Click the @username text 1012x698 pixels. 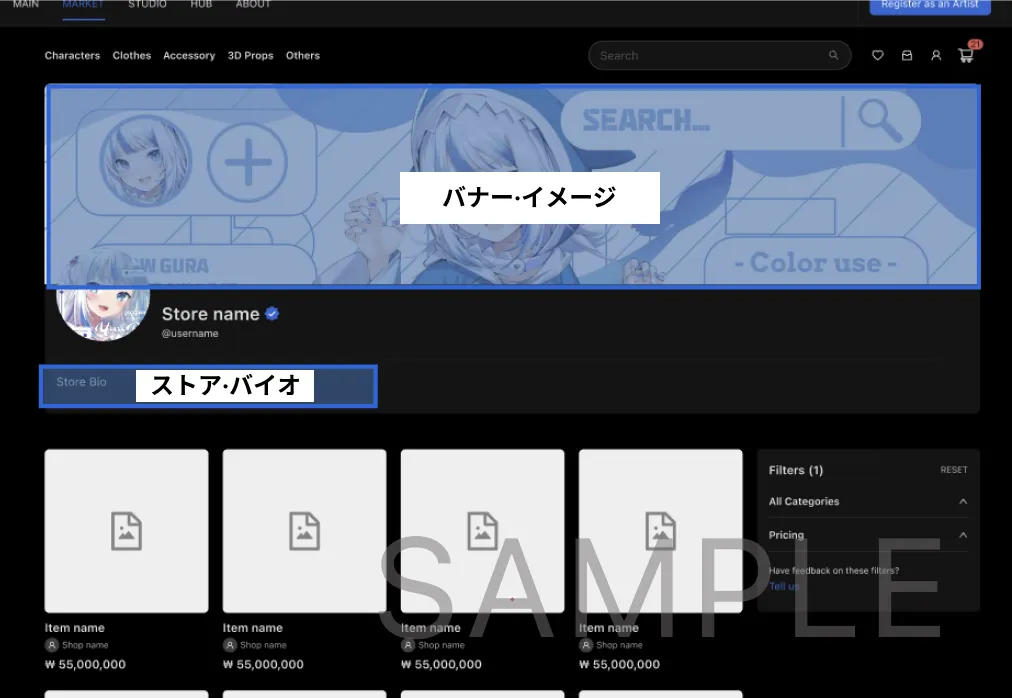[x=190, y=334]
